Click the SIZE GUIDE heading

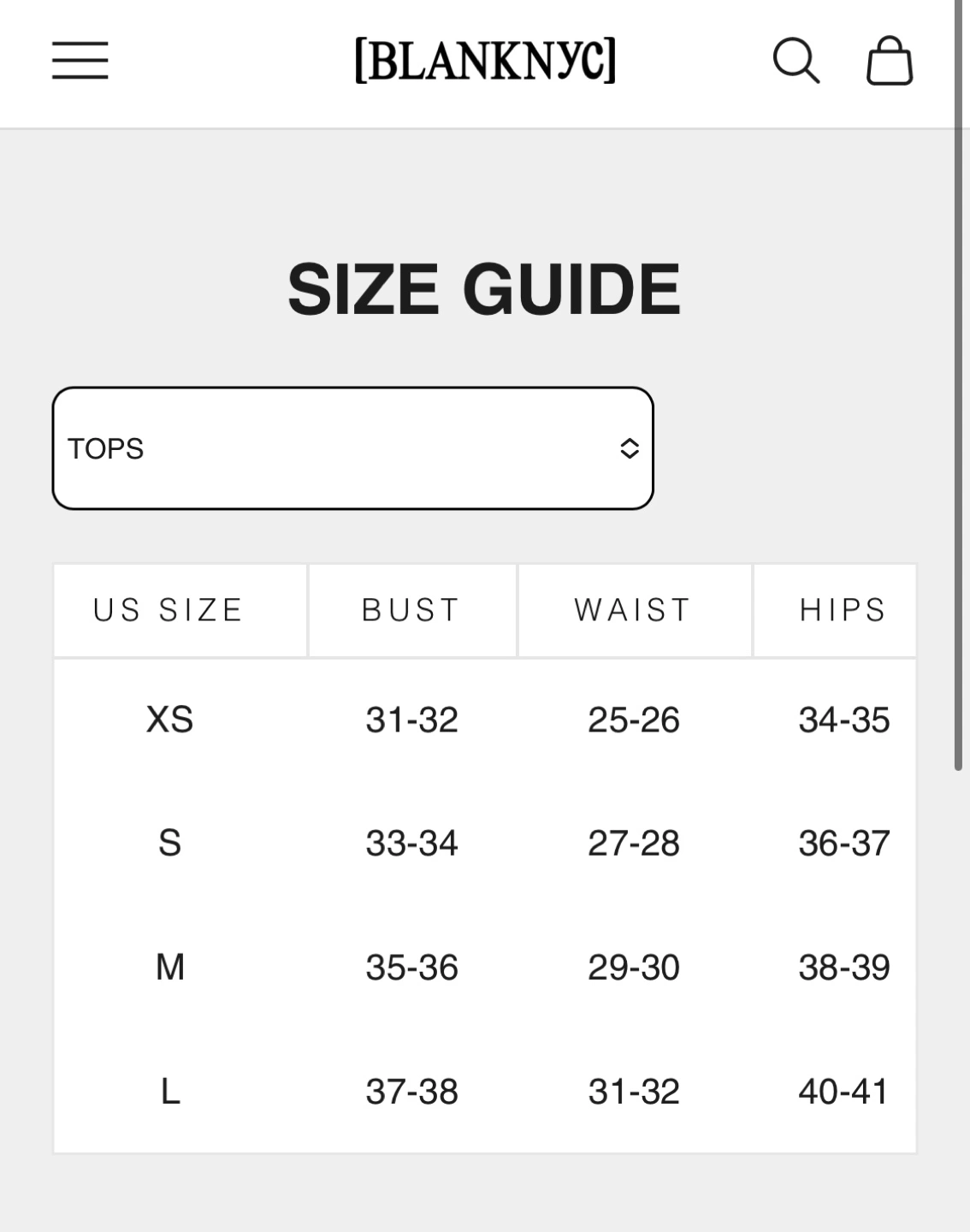pos(484,288)
